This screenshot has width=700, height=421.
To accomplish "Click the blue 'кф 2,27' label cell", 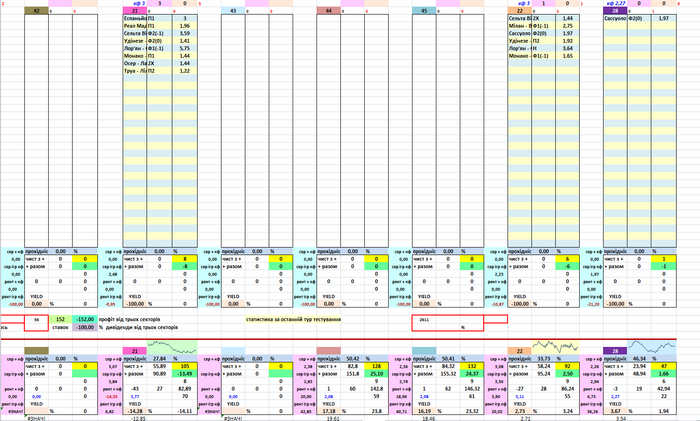I will (615, 3).
